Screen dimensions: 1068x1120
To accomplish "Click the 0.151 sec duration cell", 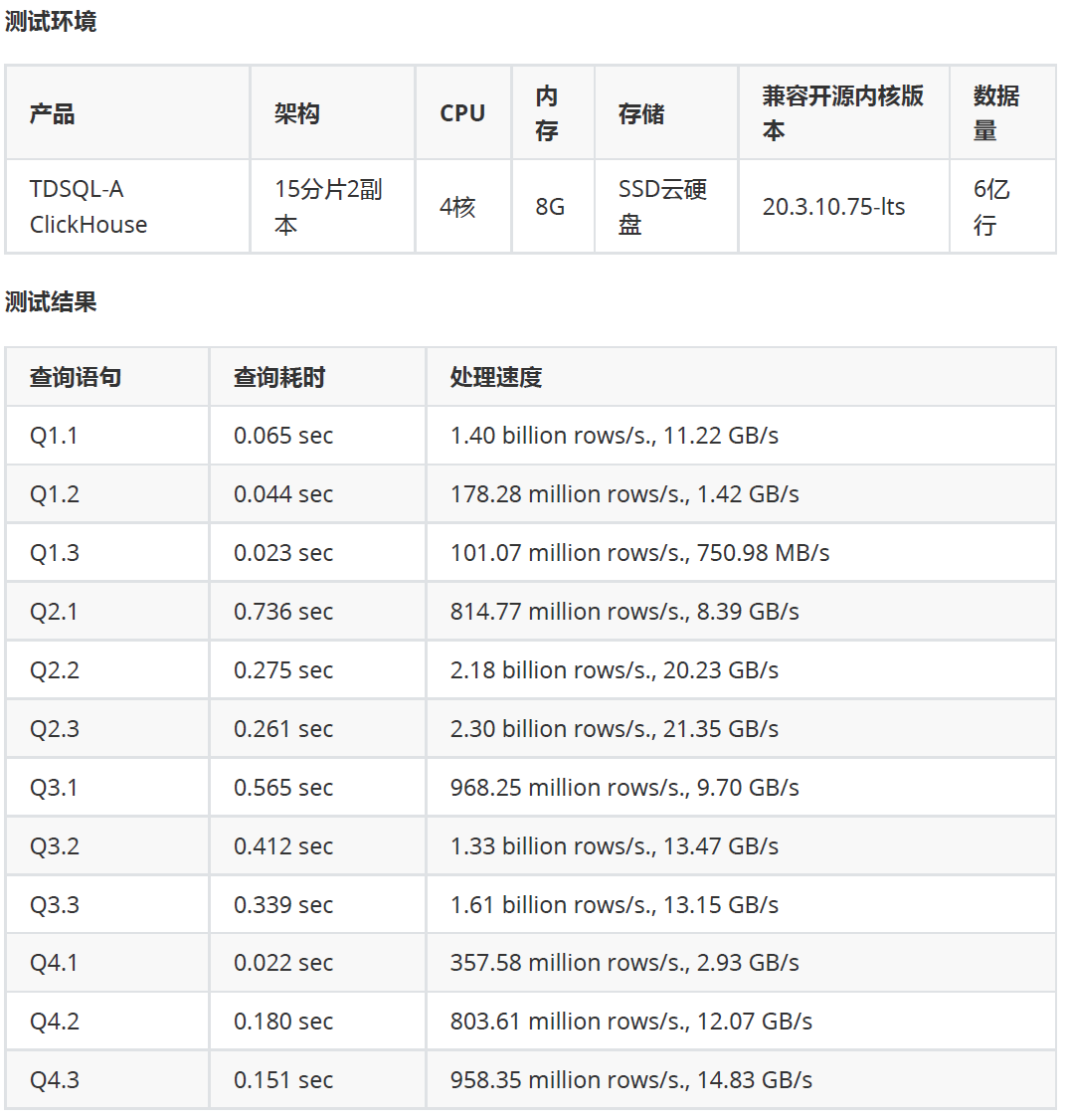I will tap(317, 1079).
